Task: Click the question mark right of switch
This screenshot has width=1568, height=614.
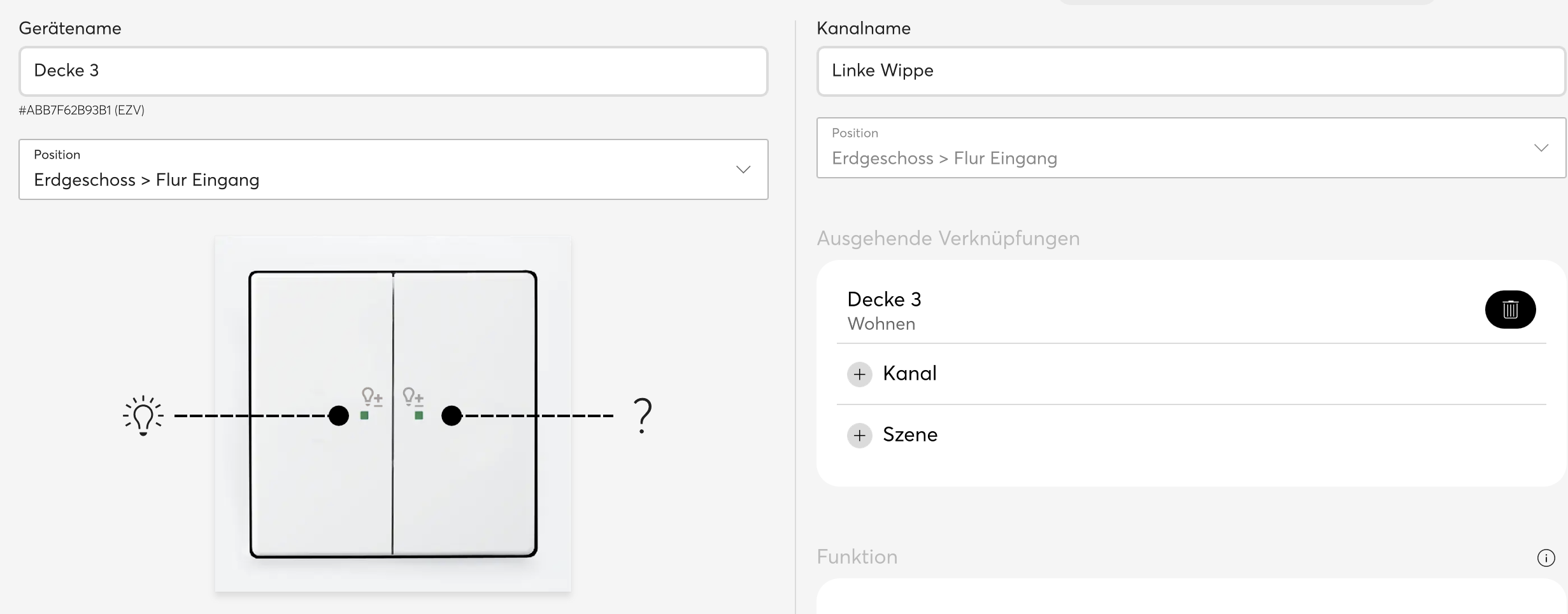Action: point(643,416)
